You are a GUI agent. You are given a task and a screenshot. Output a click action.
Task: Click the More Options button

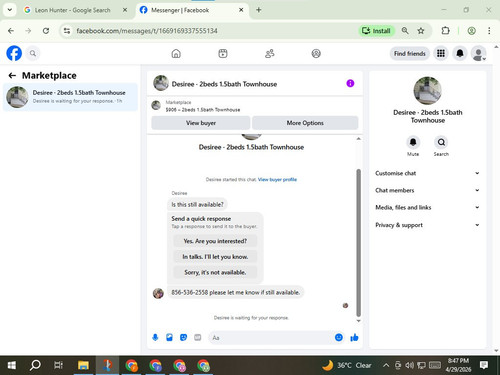pos(305,123)
